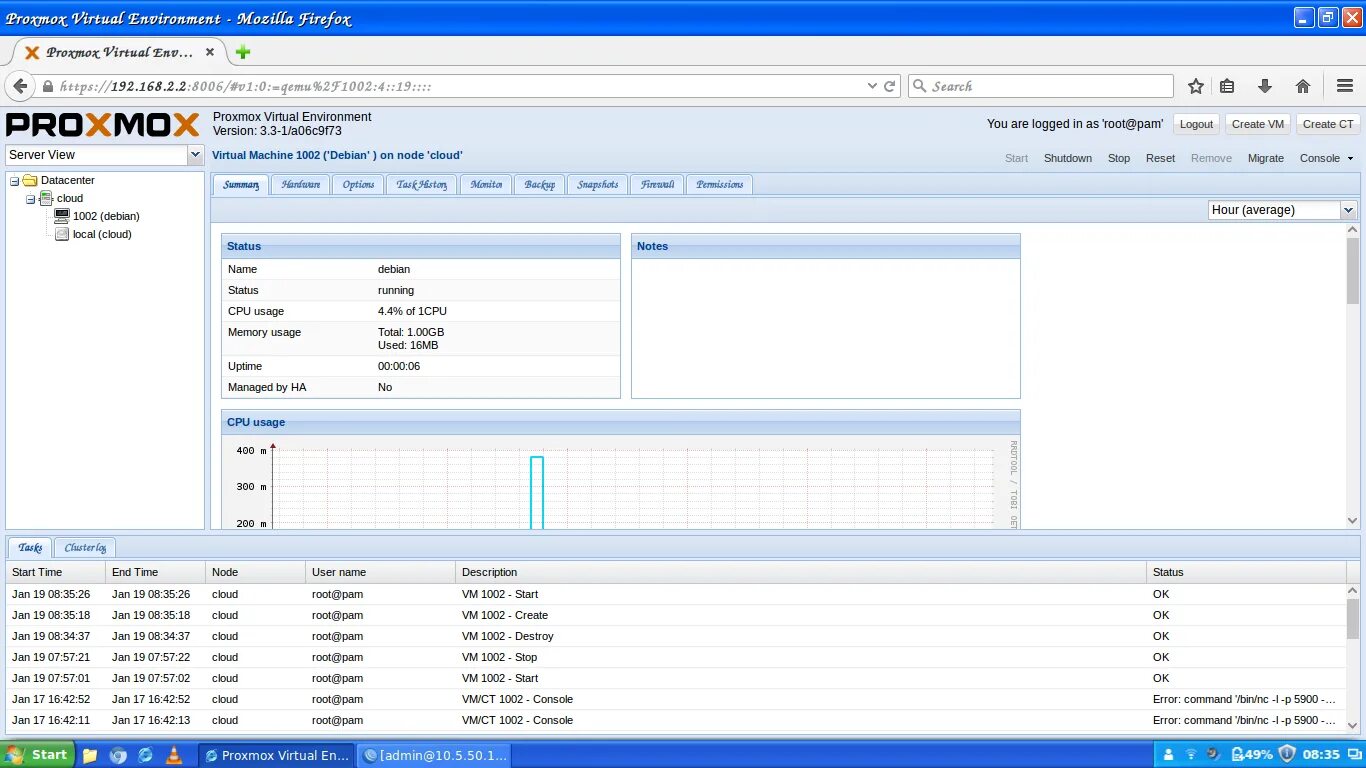This screenshot has width=1366, height=768.
Task: Open the Monitor tab
Action: (486, 184)
